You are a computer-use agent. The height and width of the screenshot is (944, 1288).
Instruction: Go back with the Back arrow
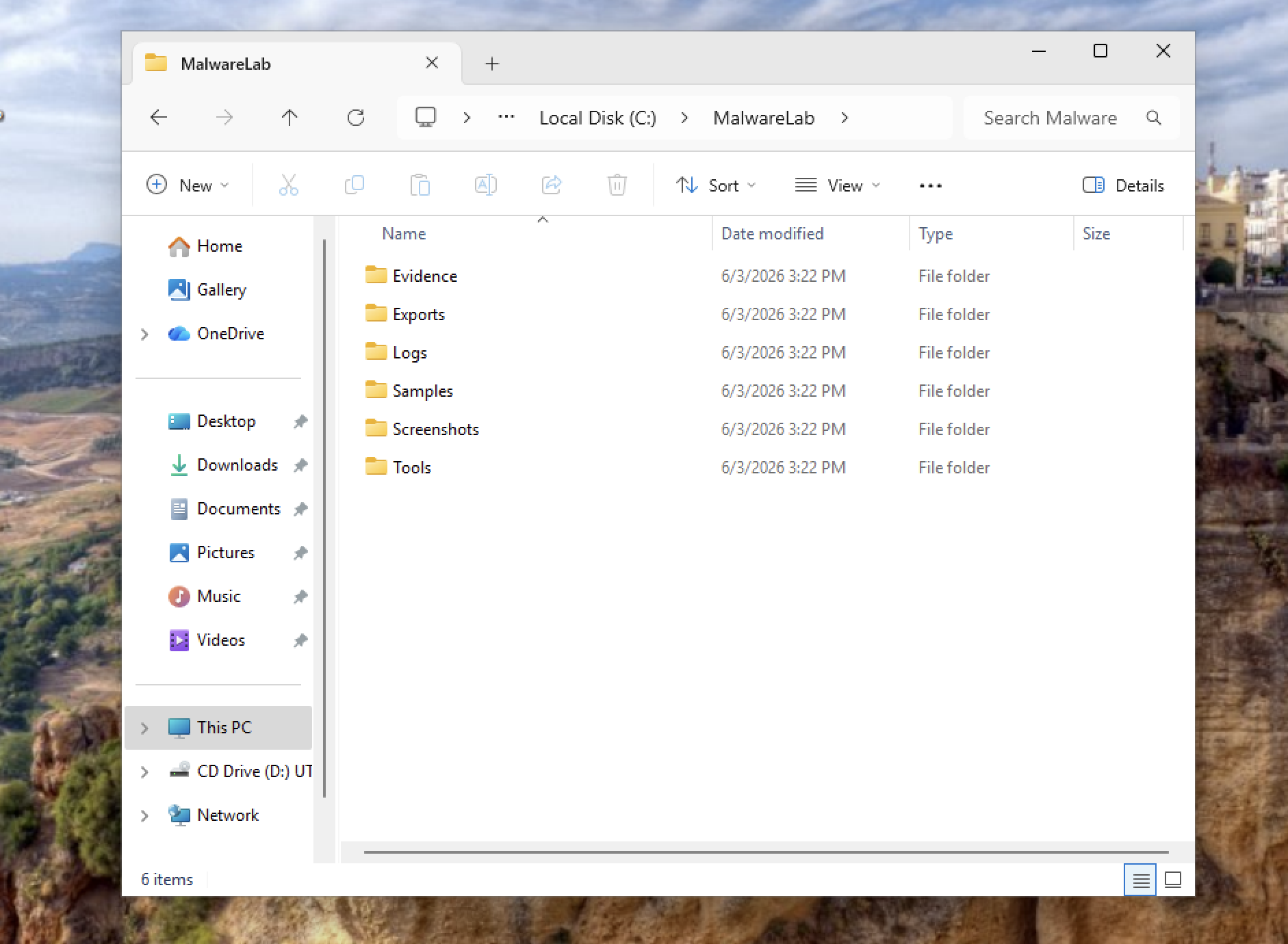(x=159, y=118)
